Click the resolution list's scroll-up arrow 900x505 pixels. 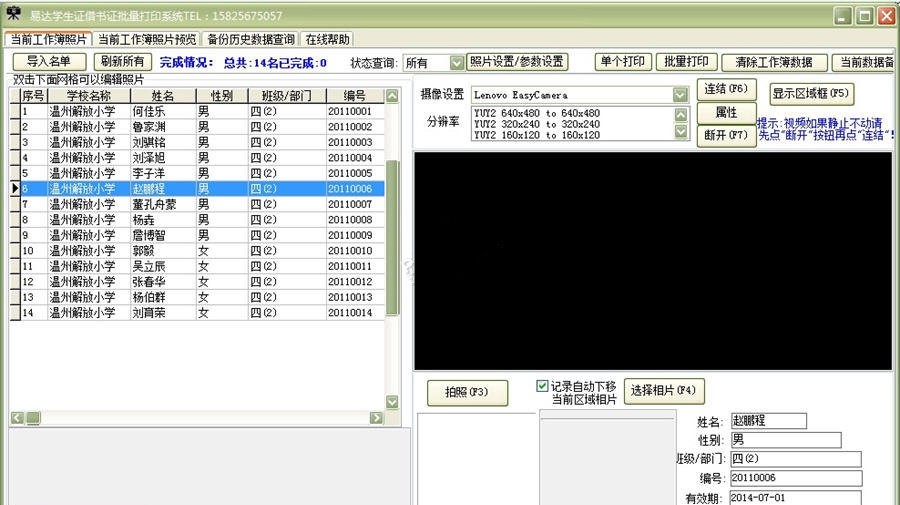pyautogui.click(x=680, y=113)
